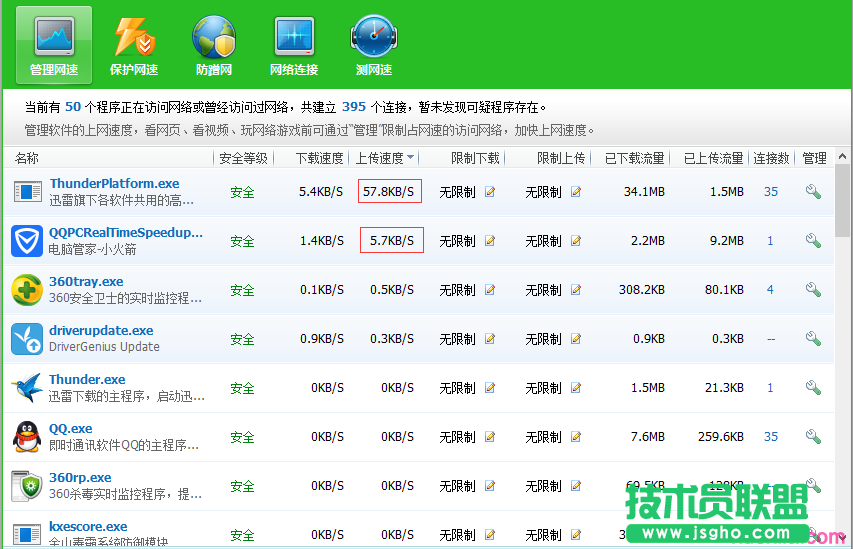Click the QQ.exe penguin icon

tap(27, 437)
